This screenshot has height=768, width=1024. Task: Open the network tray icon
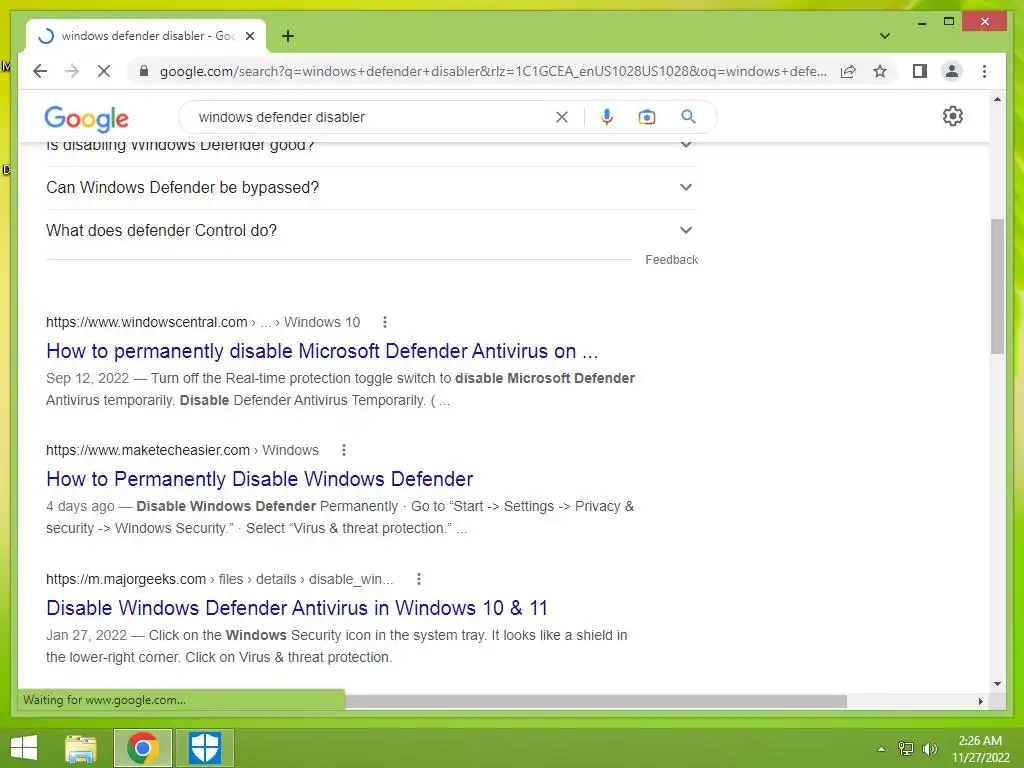click(906, 749)
